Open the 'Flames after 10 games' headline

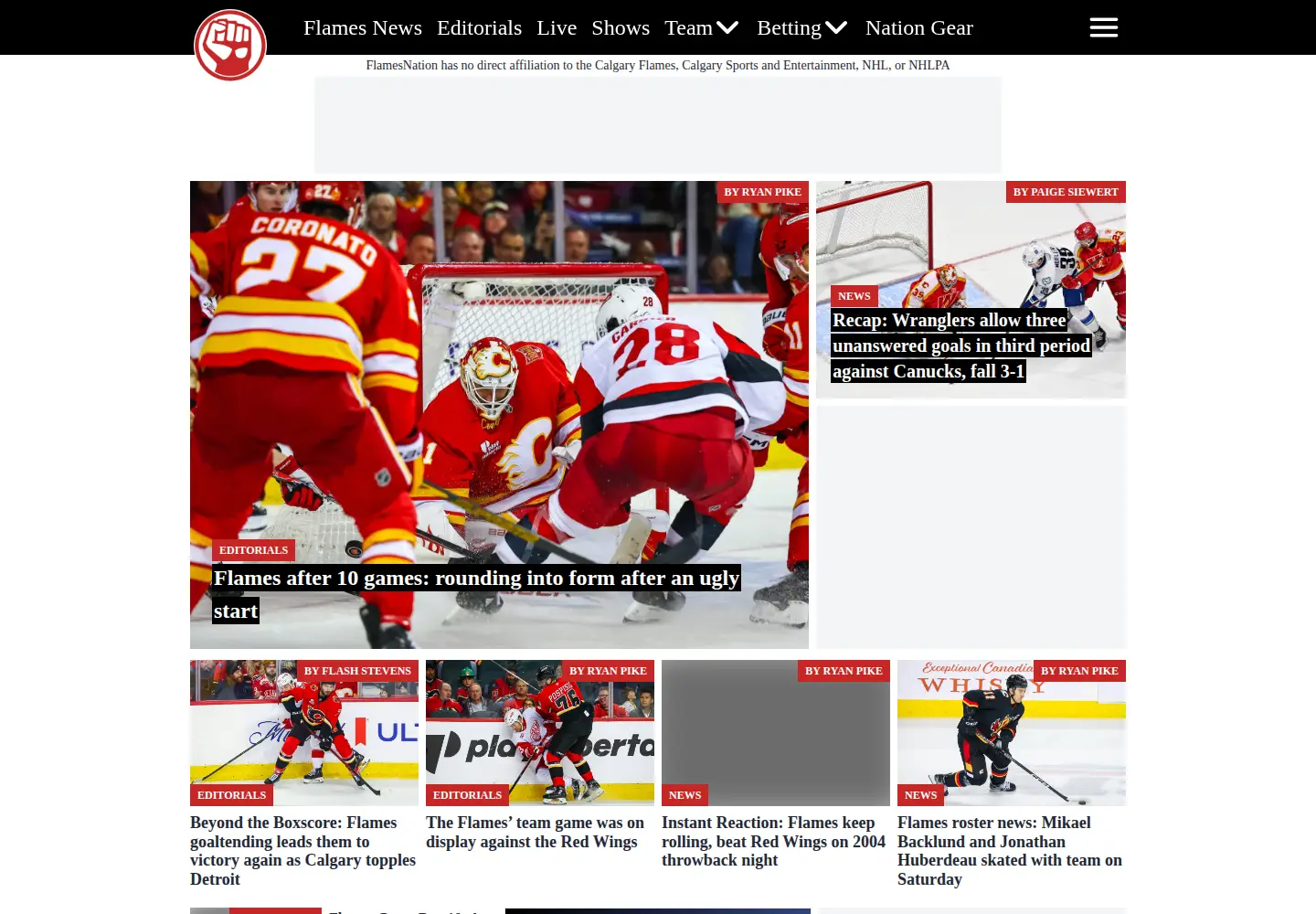(476, 594)
